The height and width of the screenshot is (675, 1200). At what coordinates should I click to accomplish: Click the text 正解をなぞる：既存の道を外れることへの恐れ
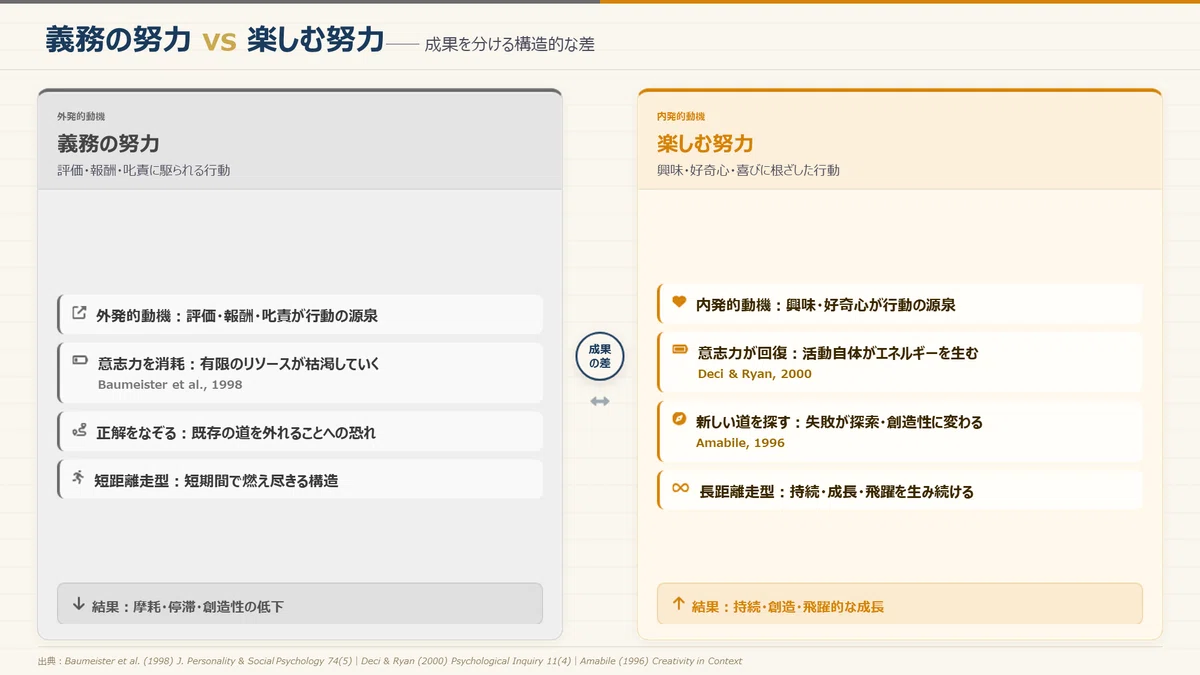coord(236,433)
